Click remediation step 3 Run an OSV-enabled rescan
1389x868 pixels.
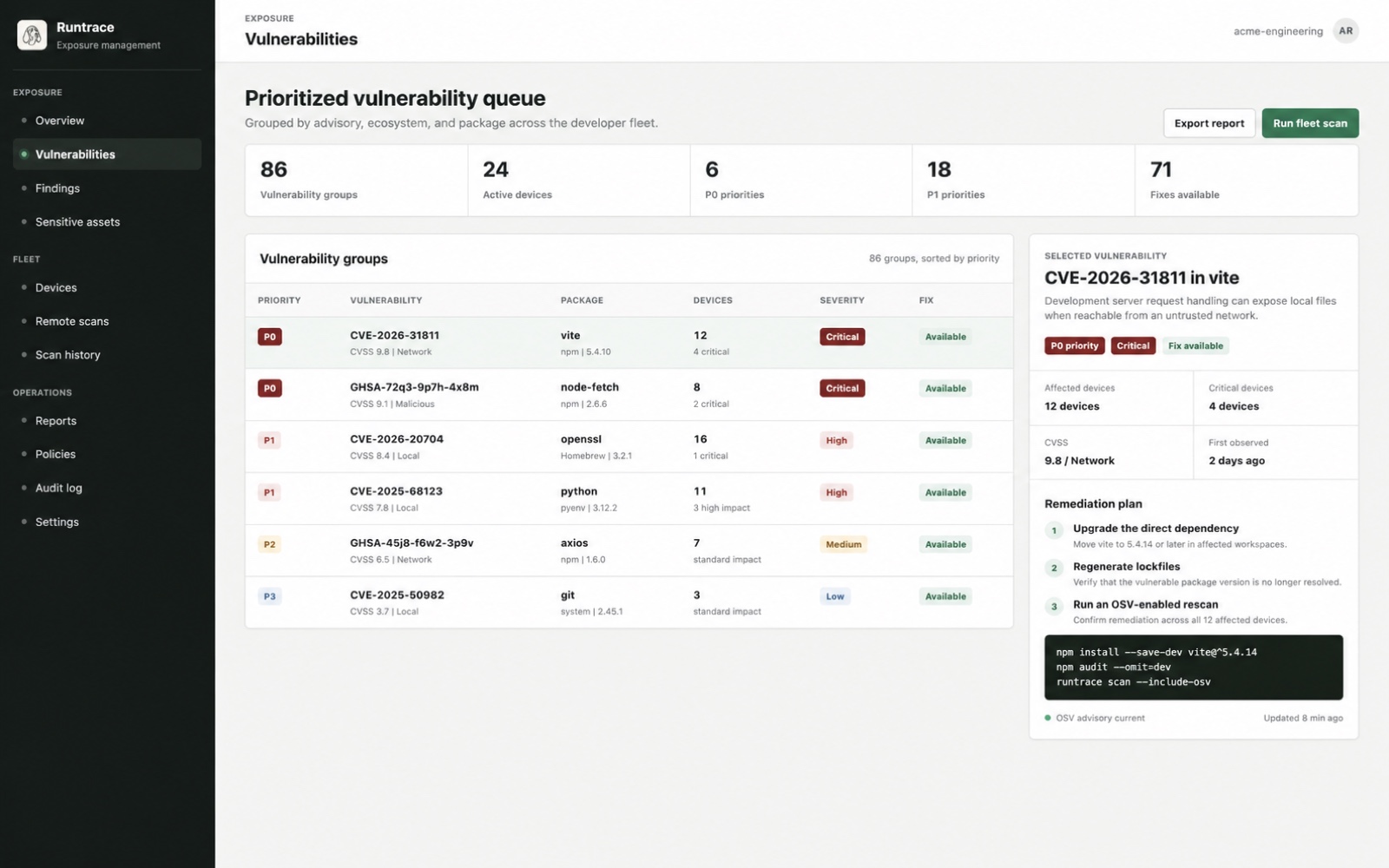click(1194, 611)
